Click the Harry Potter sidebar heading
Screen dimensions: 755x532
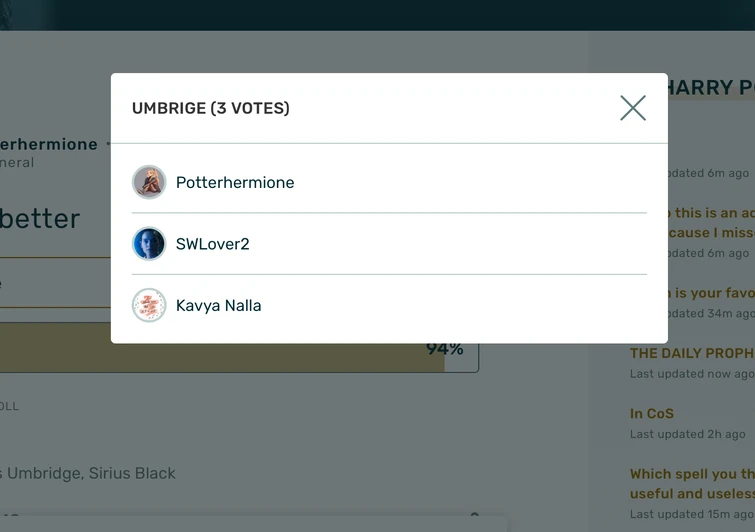[x=712, y=88]
